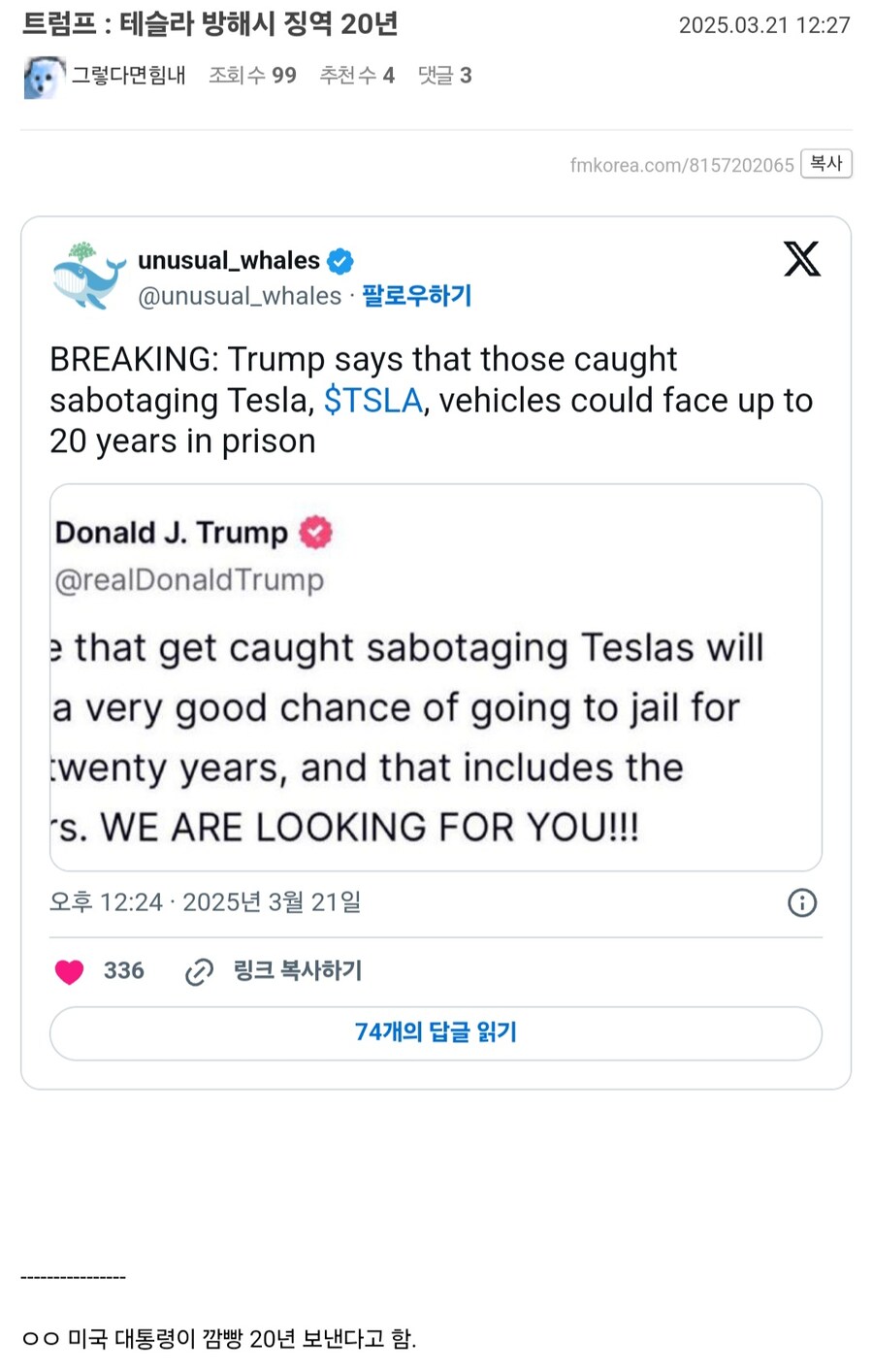The width and height of the screenshot is (873, 1372).
Task: Click the X logo on the embedded tweet
Action: (801, 258)
